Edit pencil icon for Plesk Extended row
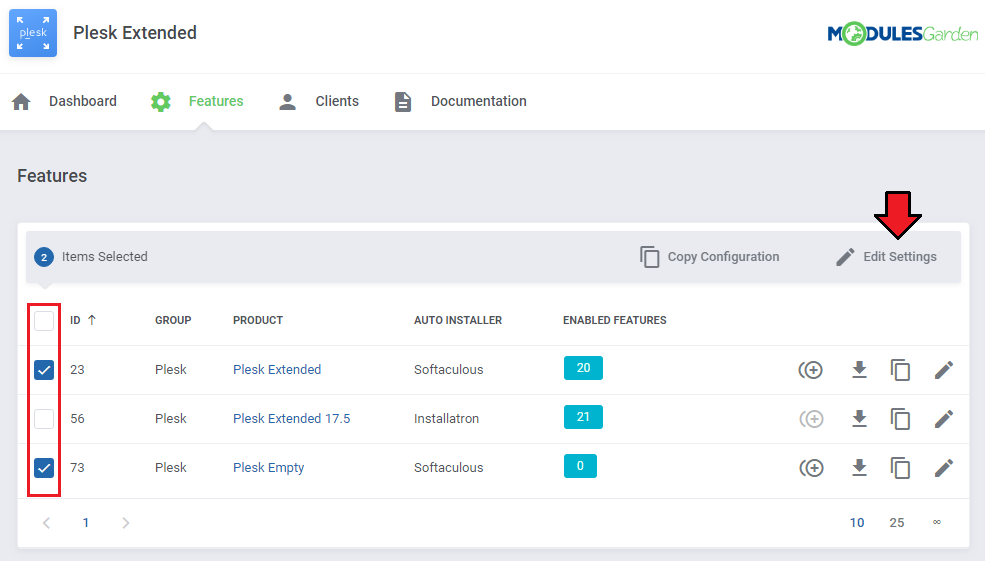The width and height of the screenshot is (985, 561). point(944,370)
